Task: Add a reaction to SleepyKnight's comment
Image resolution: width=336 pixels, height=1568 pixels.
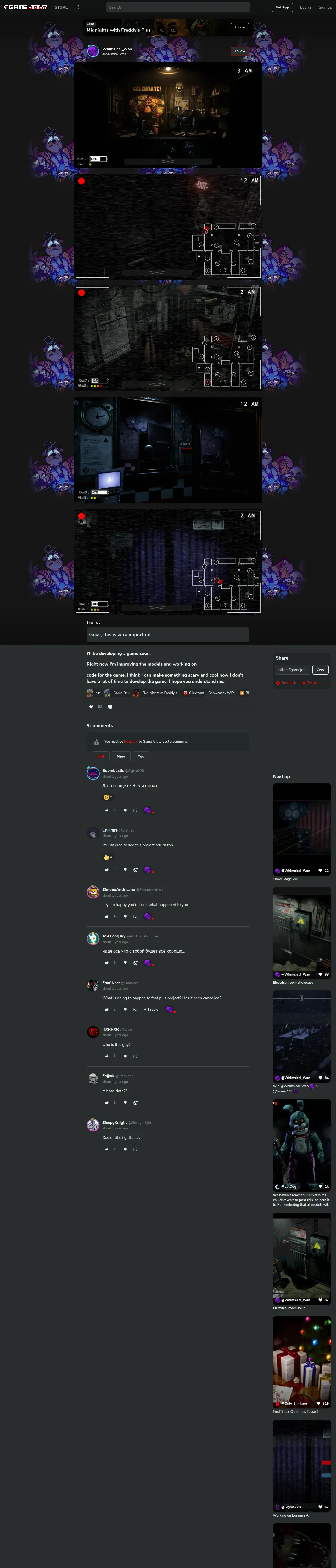Action: point(135,1149)
